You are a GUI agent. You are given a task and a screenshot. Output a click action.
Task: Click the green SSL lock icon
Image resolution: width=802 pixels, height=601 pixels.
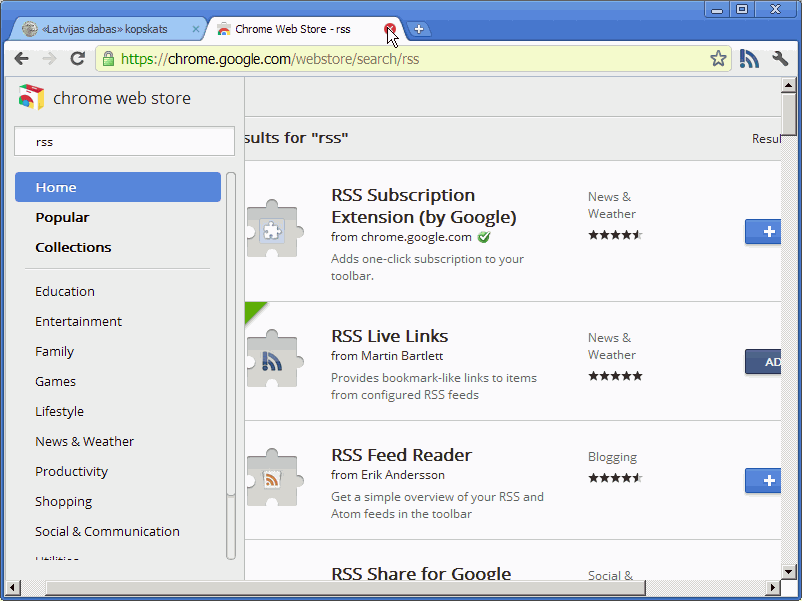click(108, 59)
